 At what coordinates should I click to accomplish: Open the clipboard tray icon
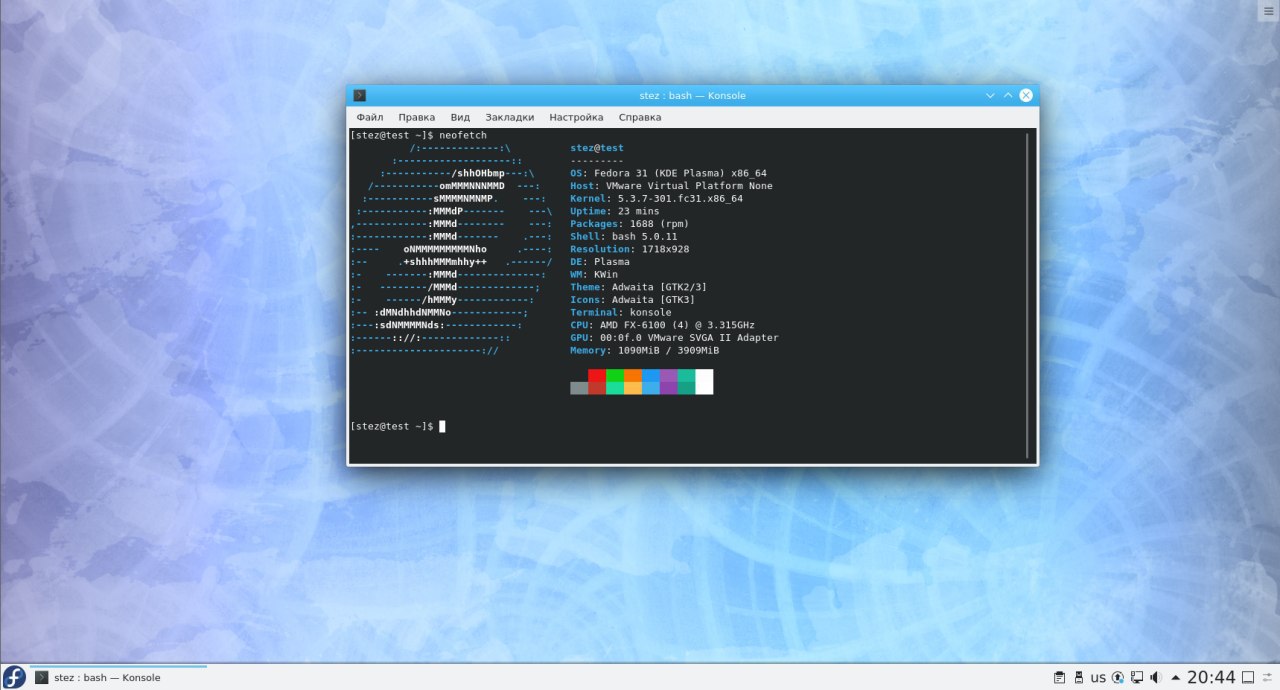click(1059, 677)
